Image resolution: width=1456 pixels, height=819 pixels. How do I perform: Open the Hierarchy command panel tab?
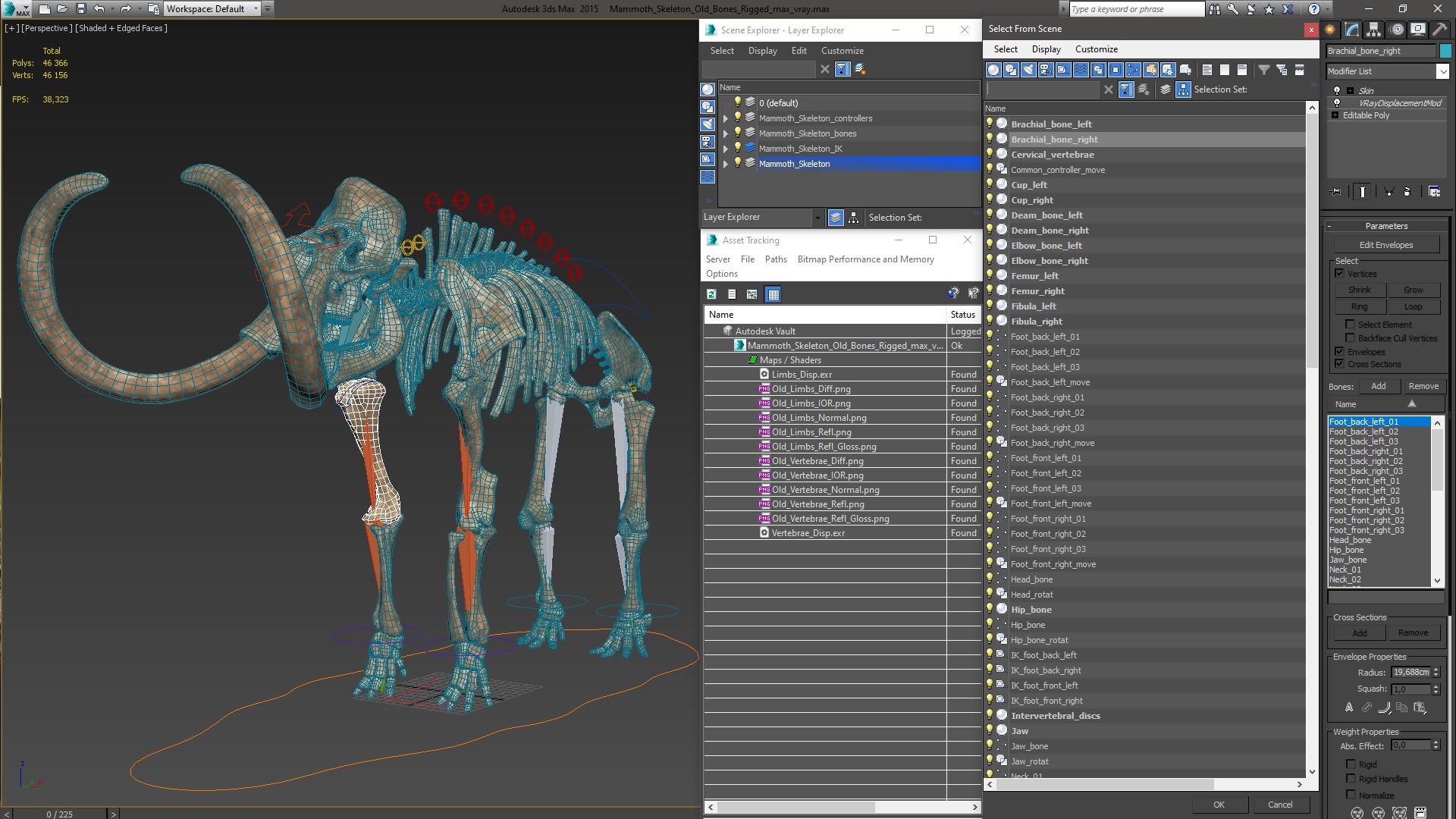pyautogui.click(x=1373, y=30)
